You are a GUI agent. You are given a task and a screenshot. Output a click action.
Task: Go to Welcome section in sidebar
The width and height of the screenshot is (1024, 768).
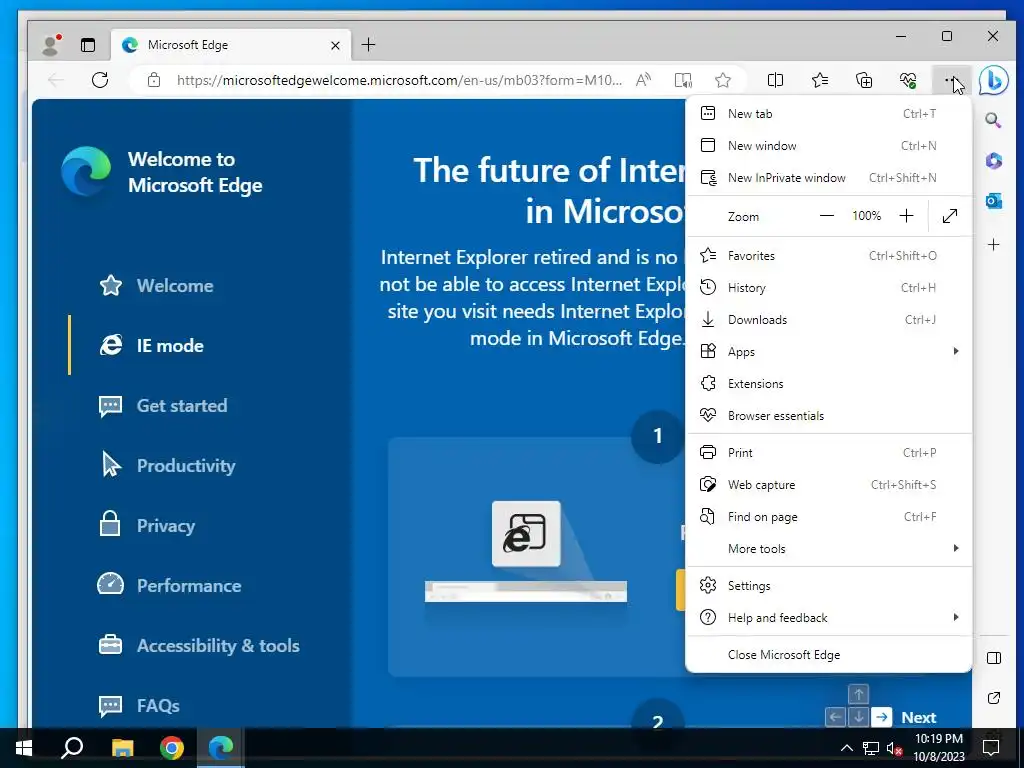click(156, 285)
